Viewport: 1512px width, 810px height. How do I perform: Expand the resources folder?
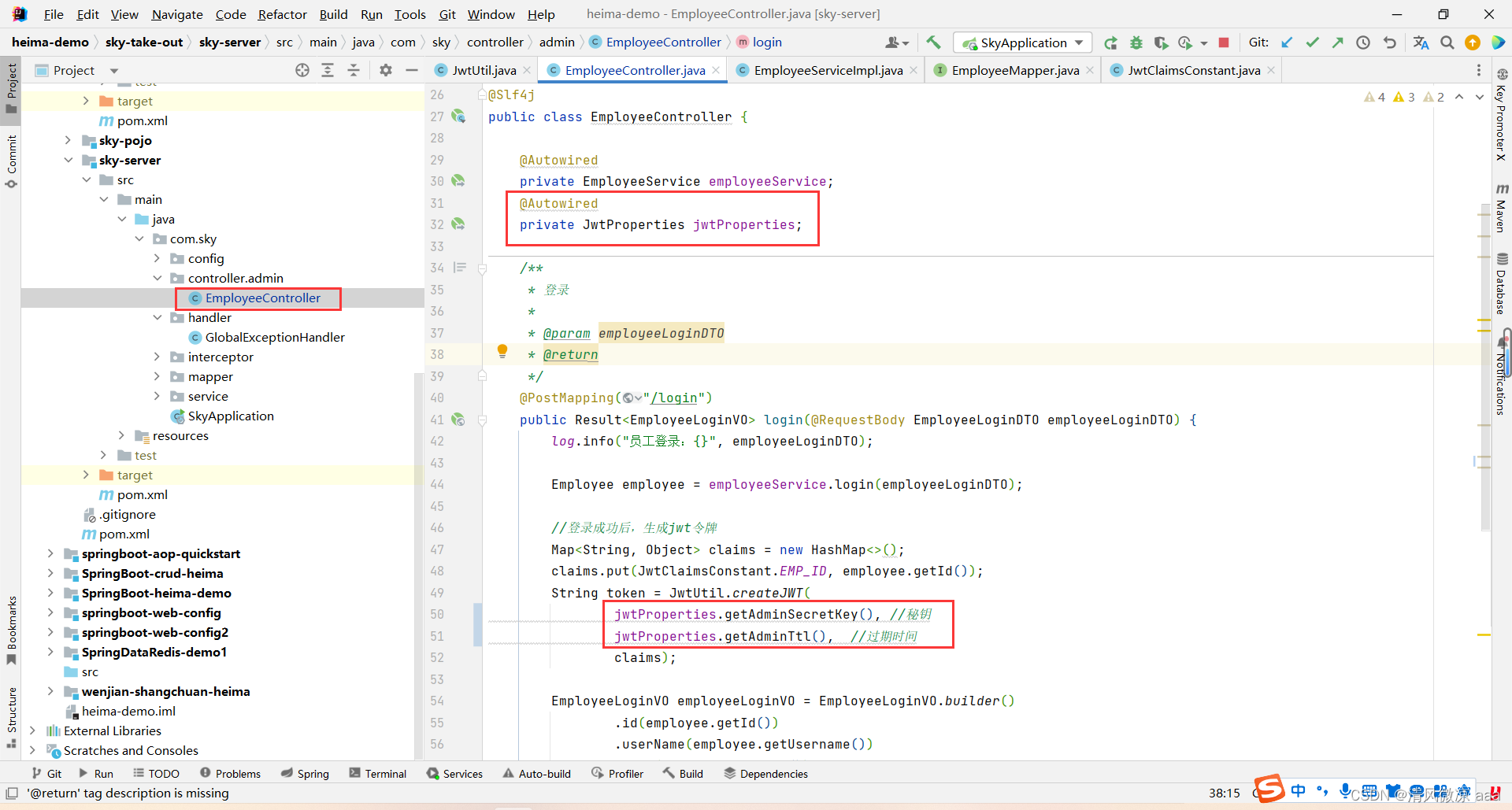click(121, 435)
